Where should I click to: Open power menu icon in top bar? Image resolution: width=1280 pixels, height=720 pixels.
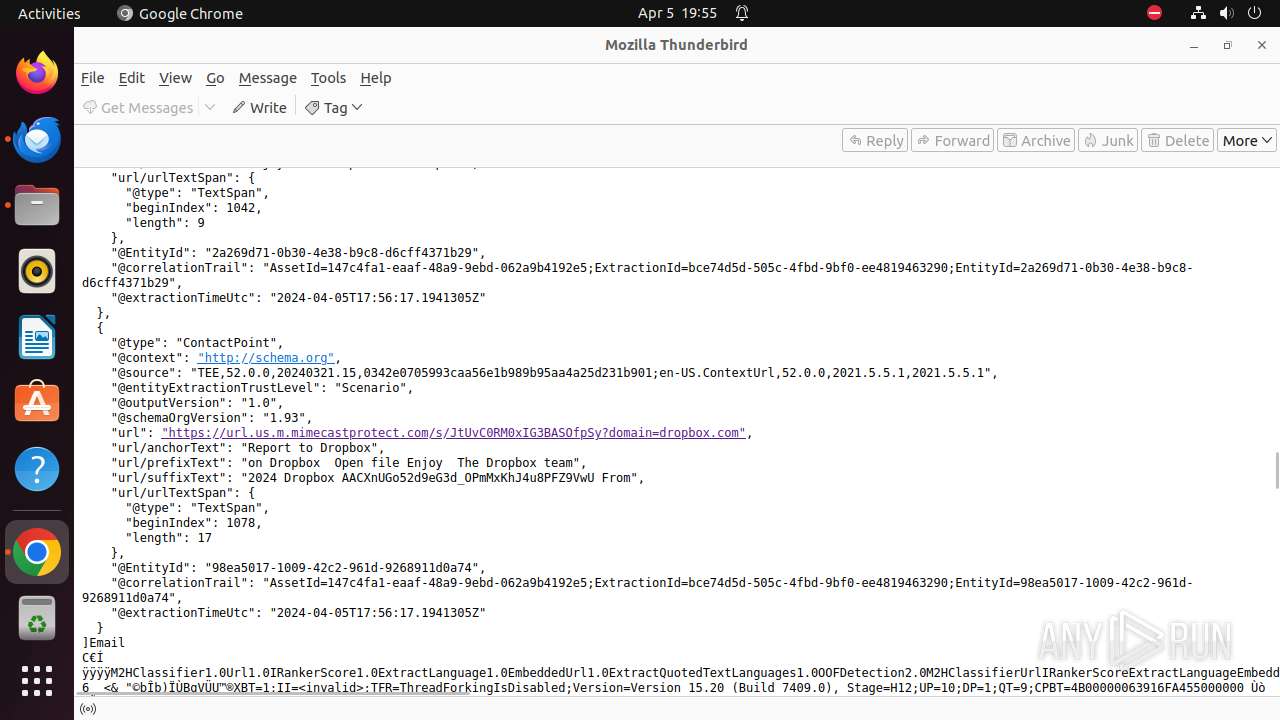click(1254, 13)
